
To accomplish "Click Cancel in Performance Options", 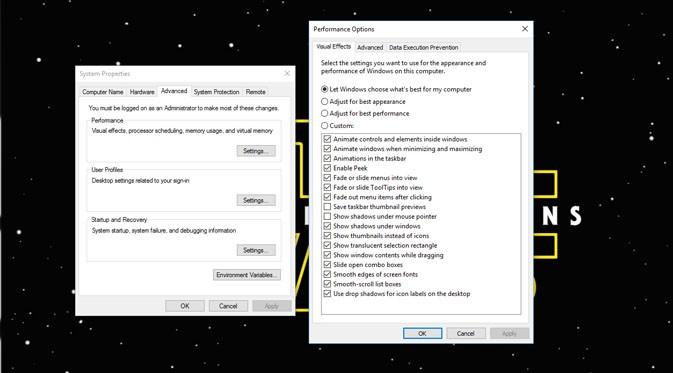I will (466, 334).
